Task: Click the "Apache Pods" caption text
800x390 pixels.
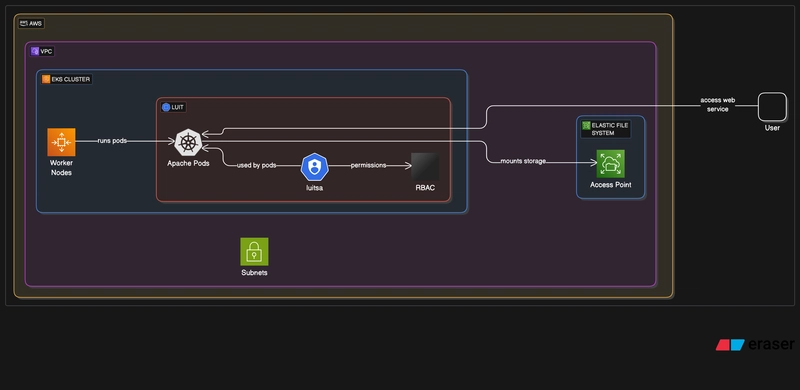Action: 188,164
